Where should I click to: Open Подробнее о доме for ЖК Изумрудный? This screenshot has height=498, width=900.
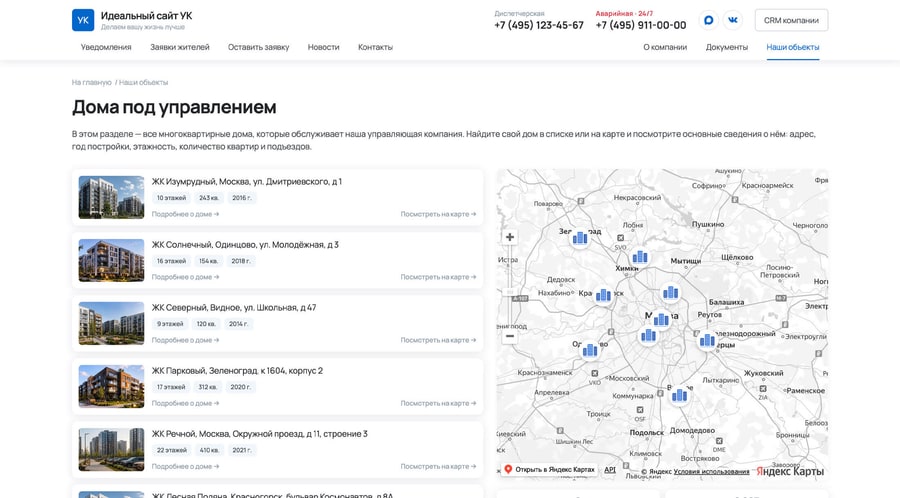pyautogui.click(x=185, y=214)
